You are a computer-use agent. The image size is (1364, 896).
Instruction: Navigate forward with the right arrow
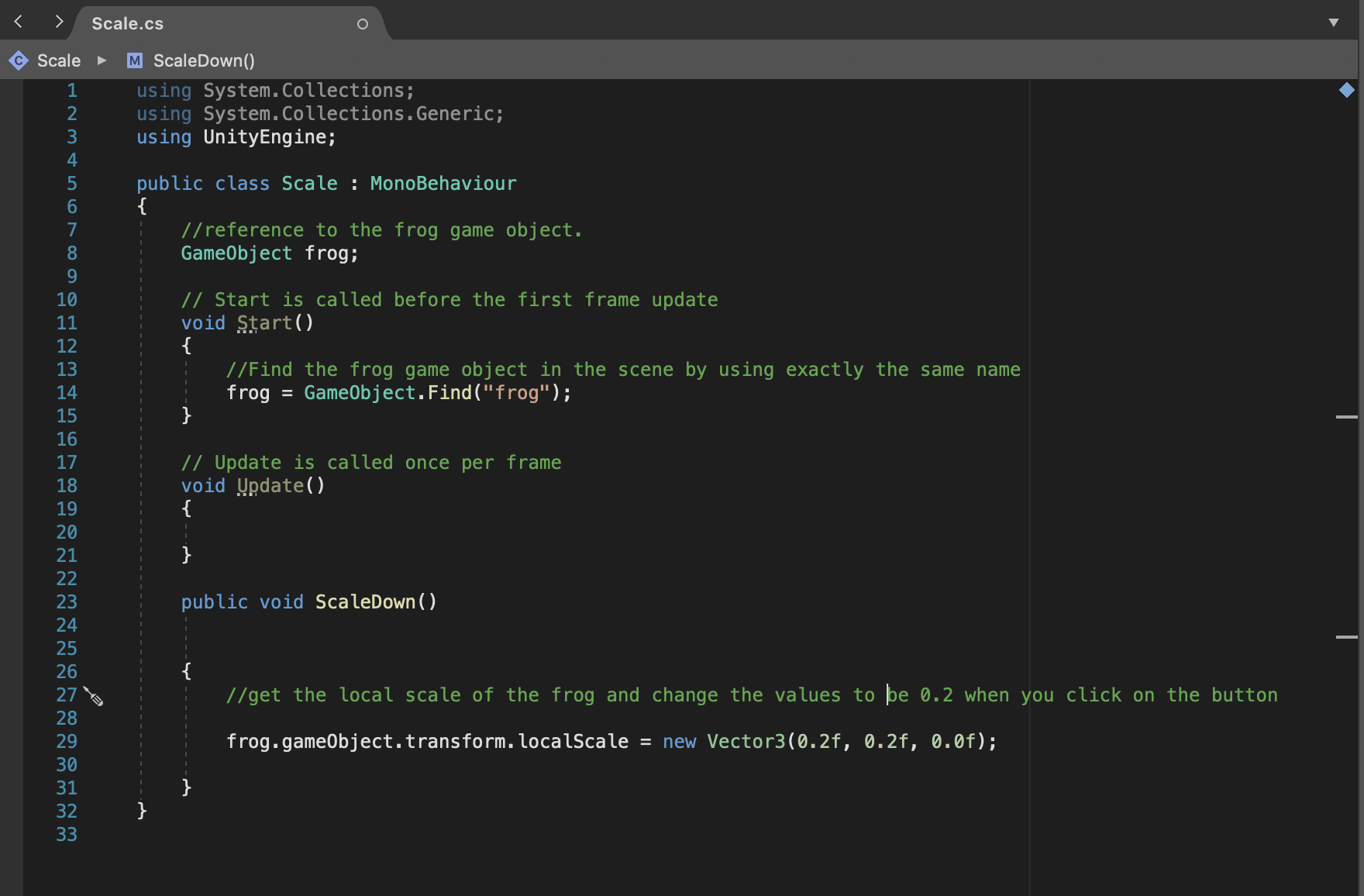(59, 22)
